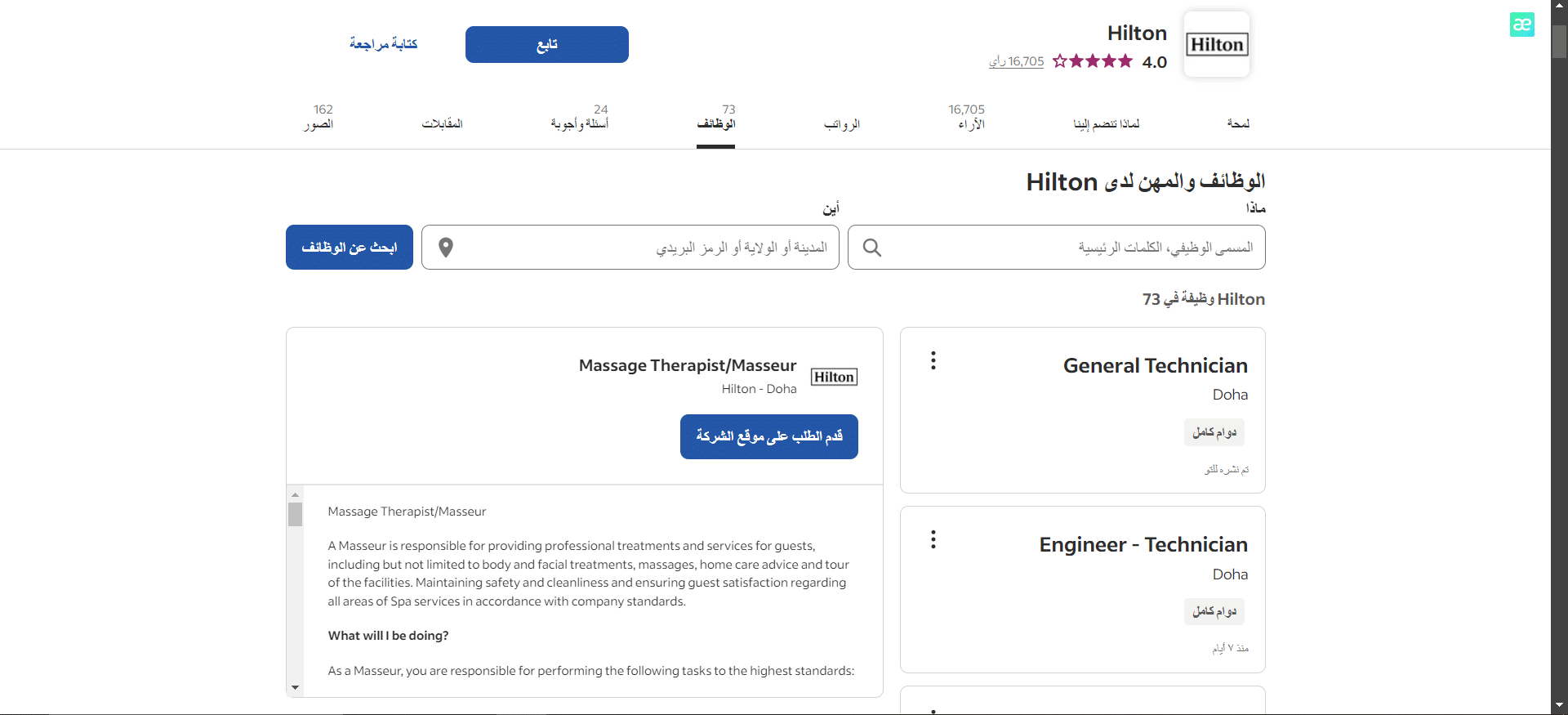Screen dimensions: 1568x715
Task: Click the "73 jobs at Hilton" count text
Action: [x=1204, y=299]
